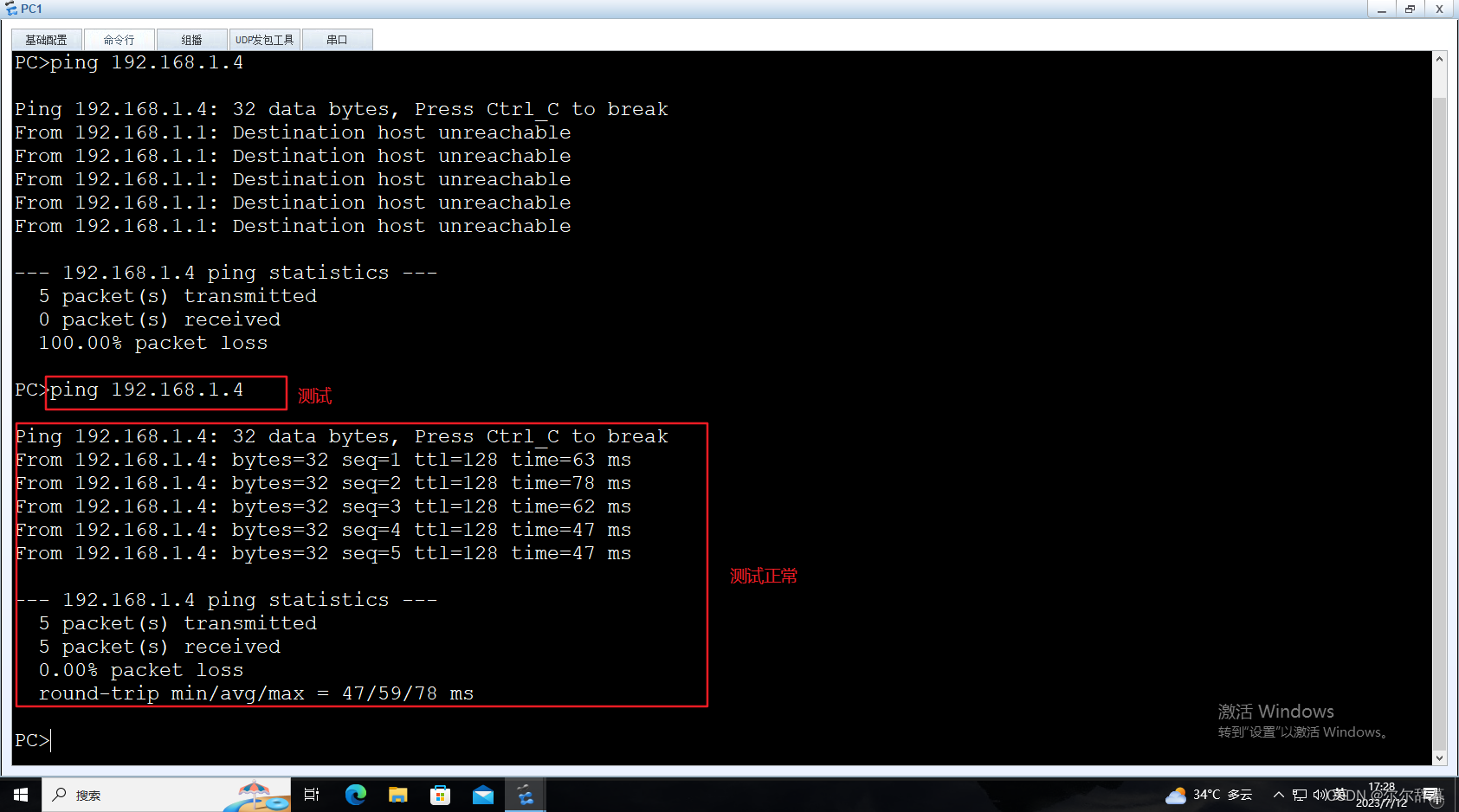1459x812 pixels.
Task: Click the PC1 icon in the title bar
Action: [11, 8]
